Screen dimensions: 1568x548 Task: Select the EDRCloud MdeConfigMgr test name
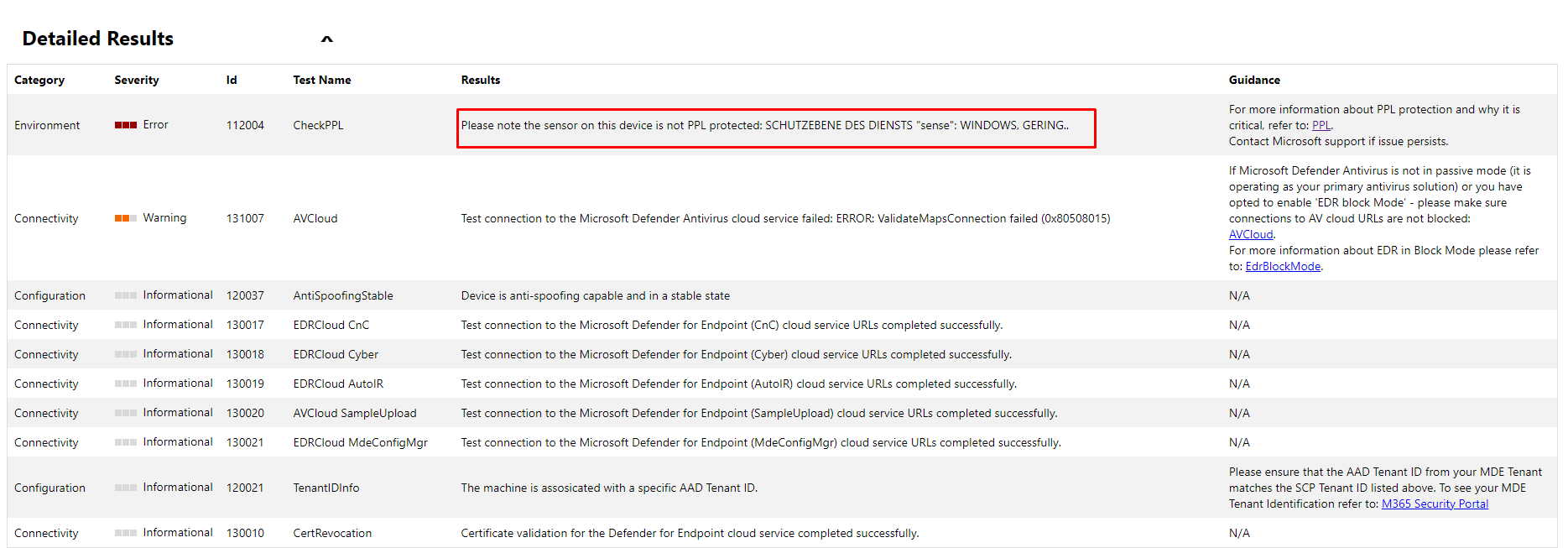point(361,442)
